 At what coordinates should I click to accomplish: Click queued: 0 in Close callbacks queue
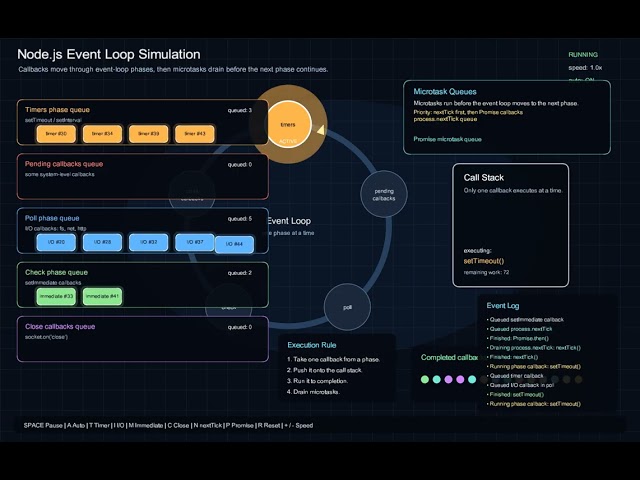pos(240,327)
